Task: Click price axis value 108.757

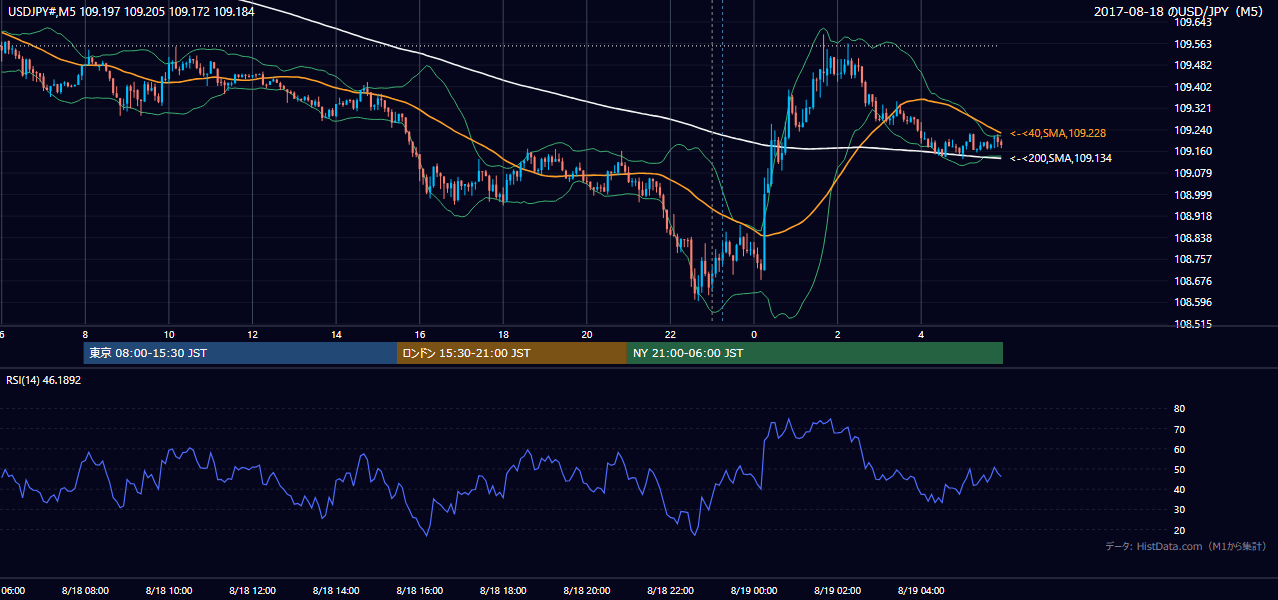Action: 1193,259
